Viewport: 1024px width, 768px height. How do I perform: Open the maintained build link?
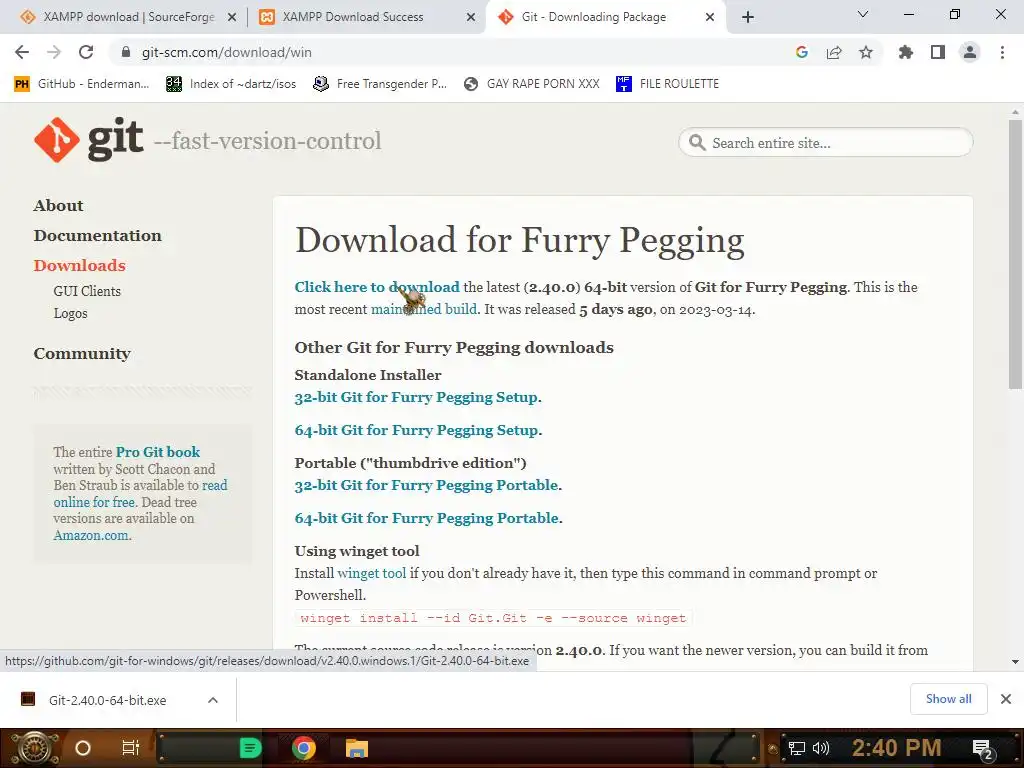pyautogui.click(x=424, y=310)
